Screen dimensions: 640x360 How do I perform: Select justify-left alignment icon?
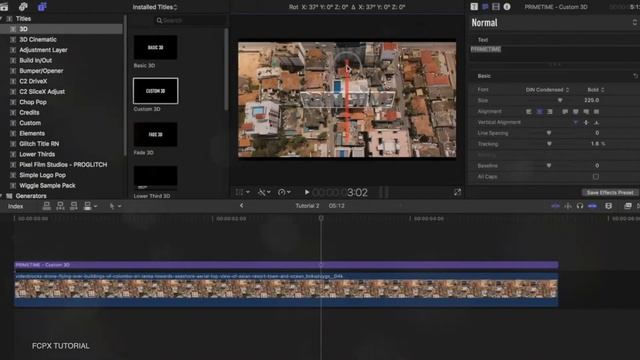(565, 111)
